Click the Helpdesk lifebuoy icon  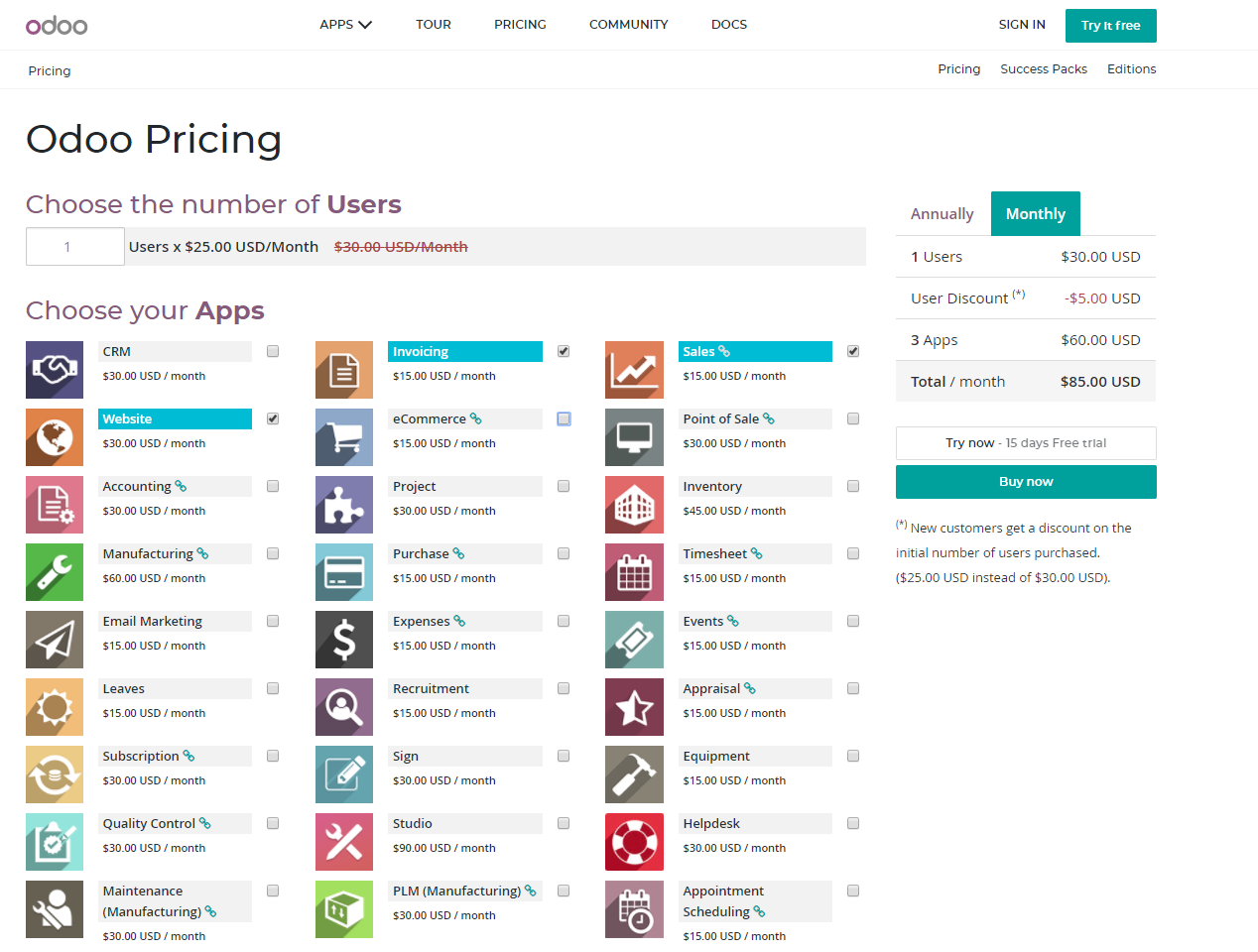pos(634,842)
